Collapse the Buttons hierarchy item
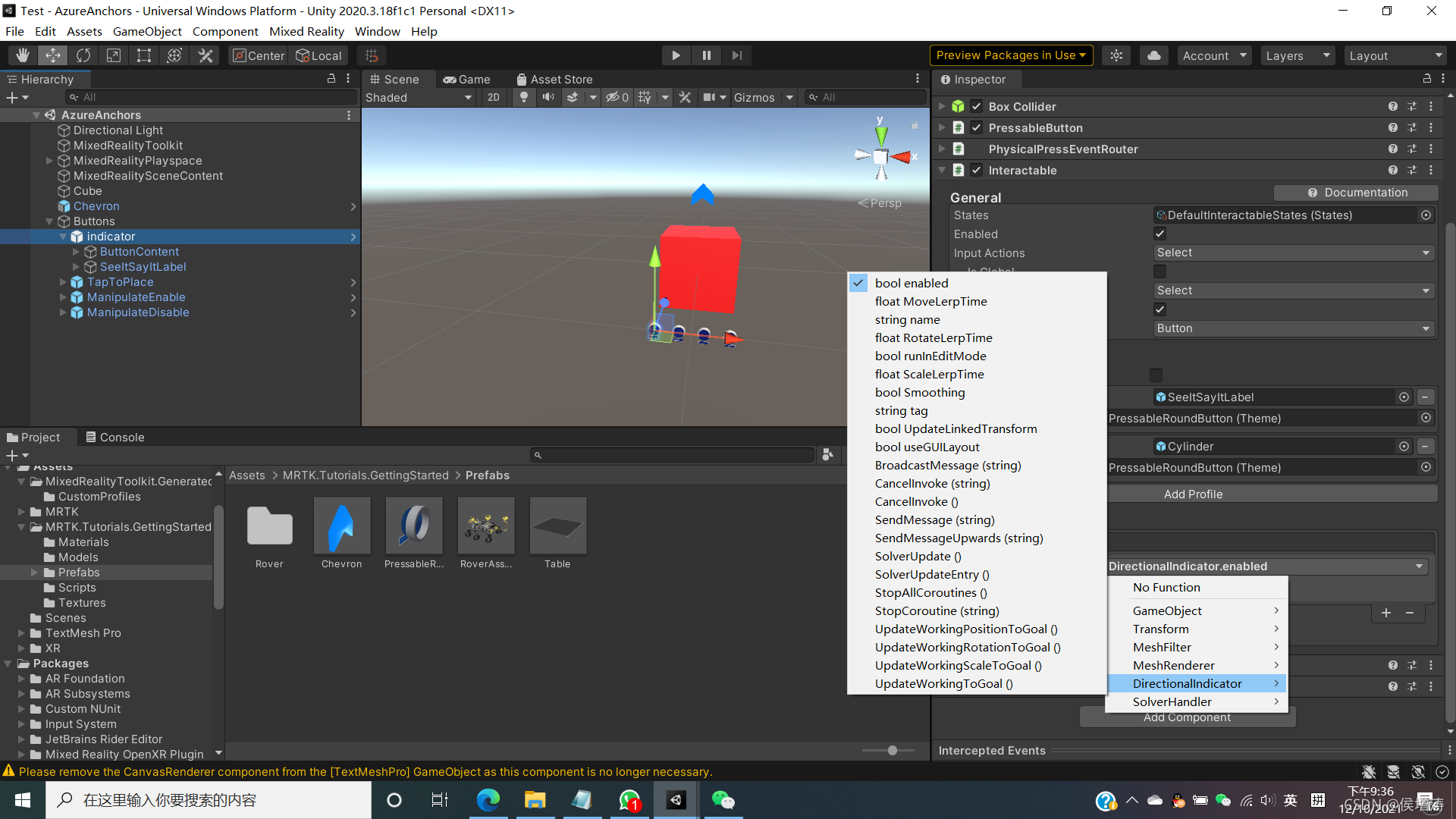Screen dimensions: 1456x819 [x=49, y=221]
